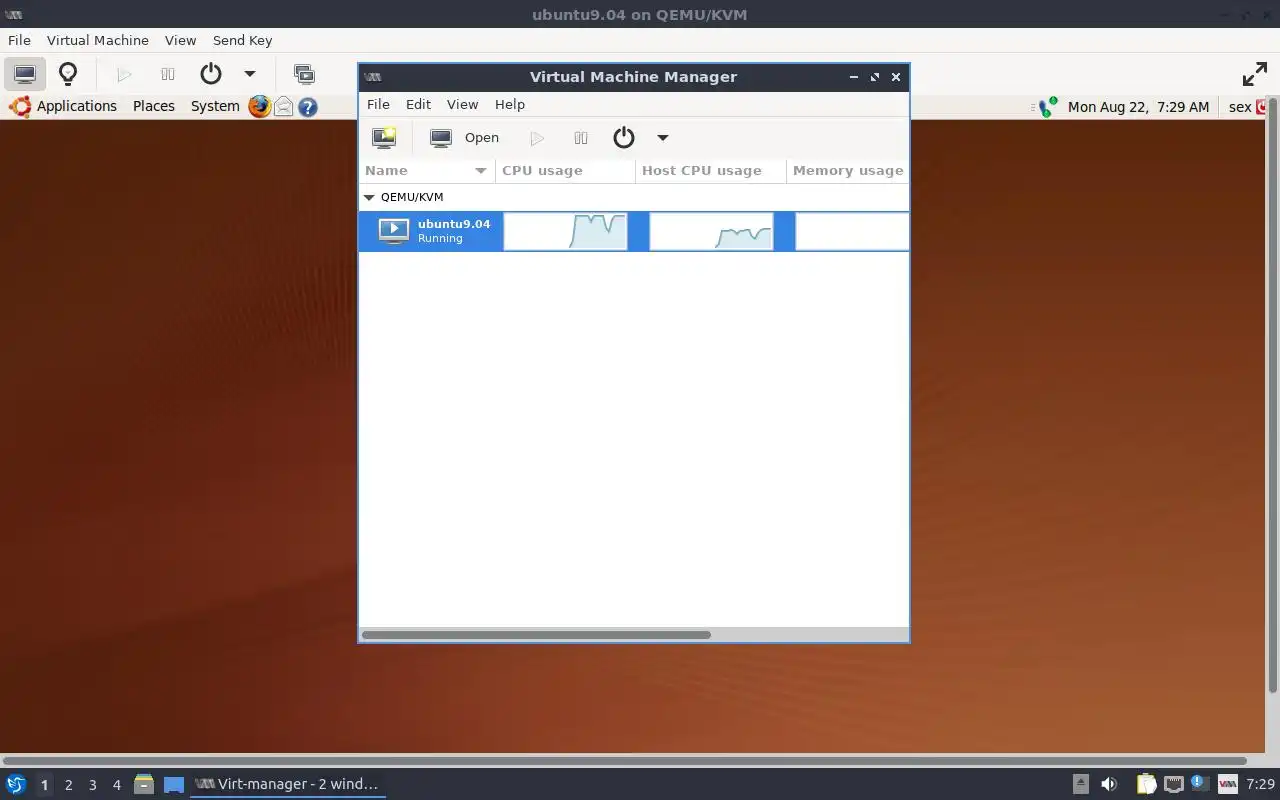The height and width of the screenshot is (800, 1280).
Task: Click the Pause icon in Virtual Machine Manager
Action: 581,138
